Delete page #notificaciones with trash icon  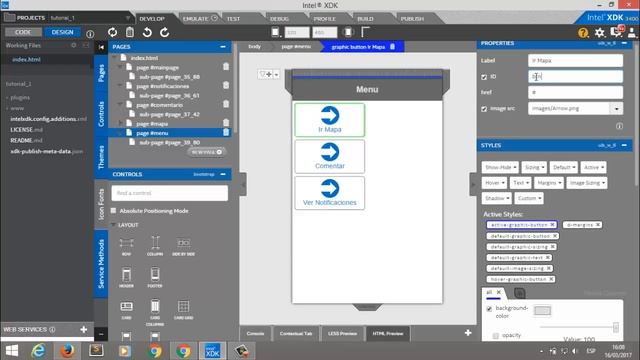click(x=226, y=85)
